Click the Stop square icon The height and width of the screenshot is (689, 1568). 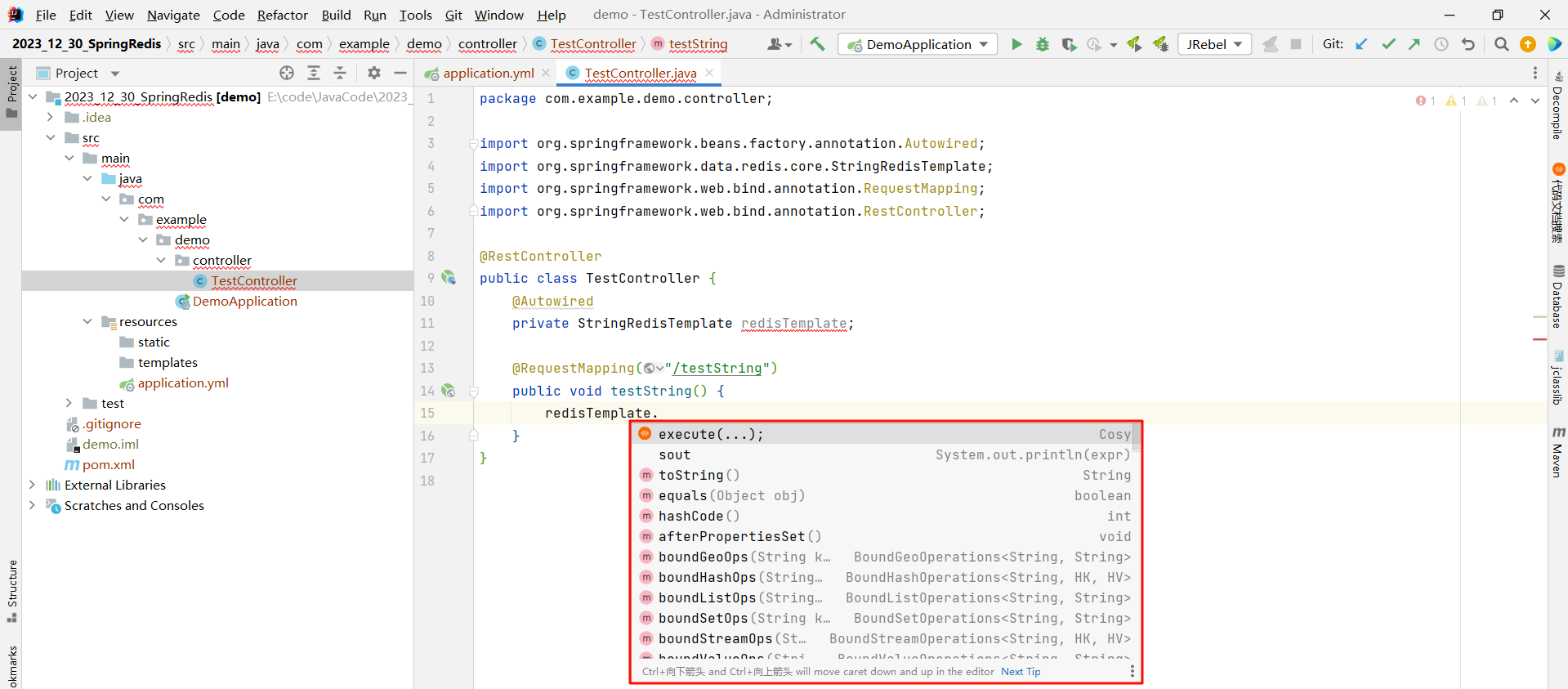[x=1296, y=44]
